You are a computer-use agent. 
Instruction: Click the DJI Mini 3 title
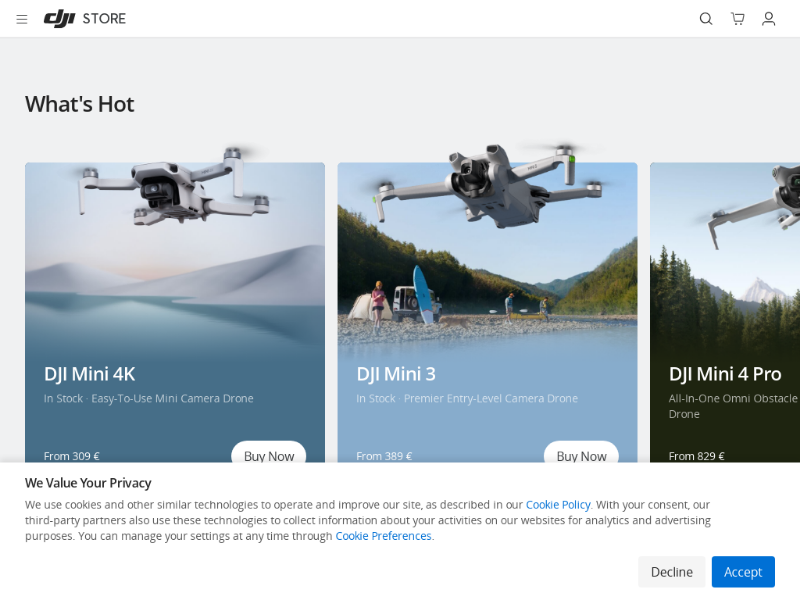[x=396, y=374]
